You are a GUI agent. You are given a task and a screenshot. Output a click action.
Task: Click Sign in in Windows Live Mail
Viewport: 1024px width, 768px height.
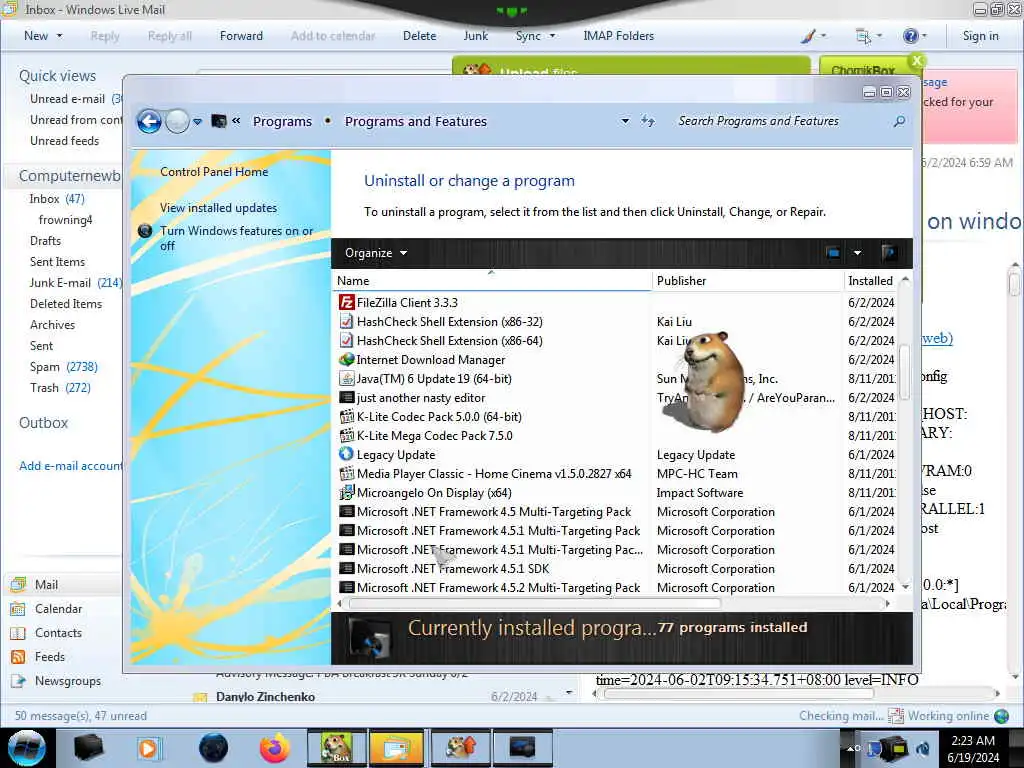click(x=980, y=36)
